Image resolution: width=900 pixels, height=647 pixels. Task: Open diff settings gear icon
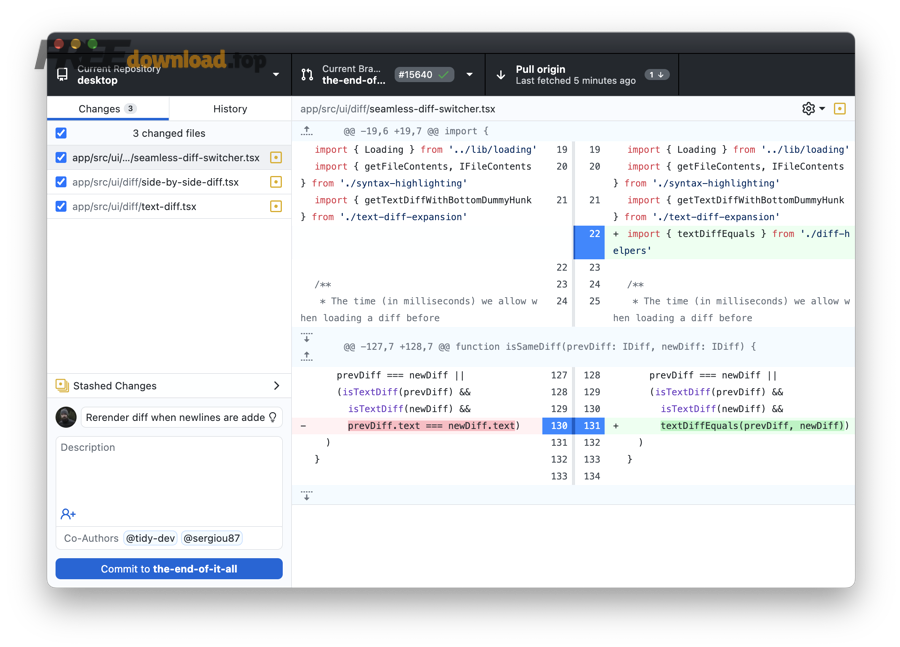point(809,109)
